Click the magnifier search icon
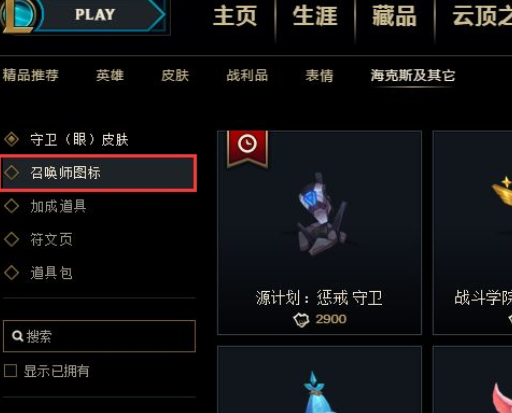The width and height of the screenshot is (512, 413). (17, 336)
